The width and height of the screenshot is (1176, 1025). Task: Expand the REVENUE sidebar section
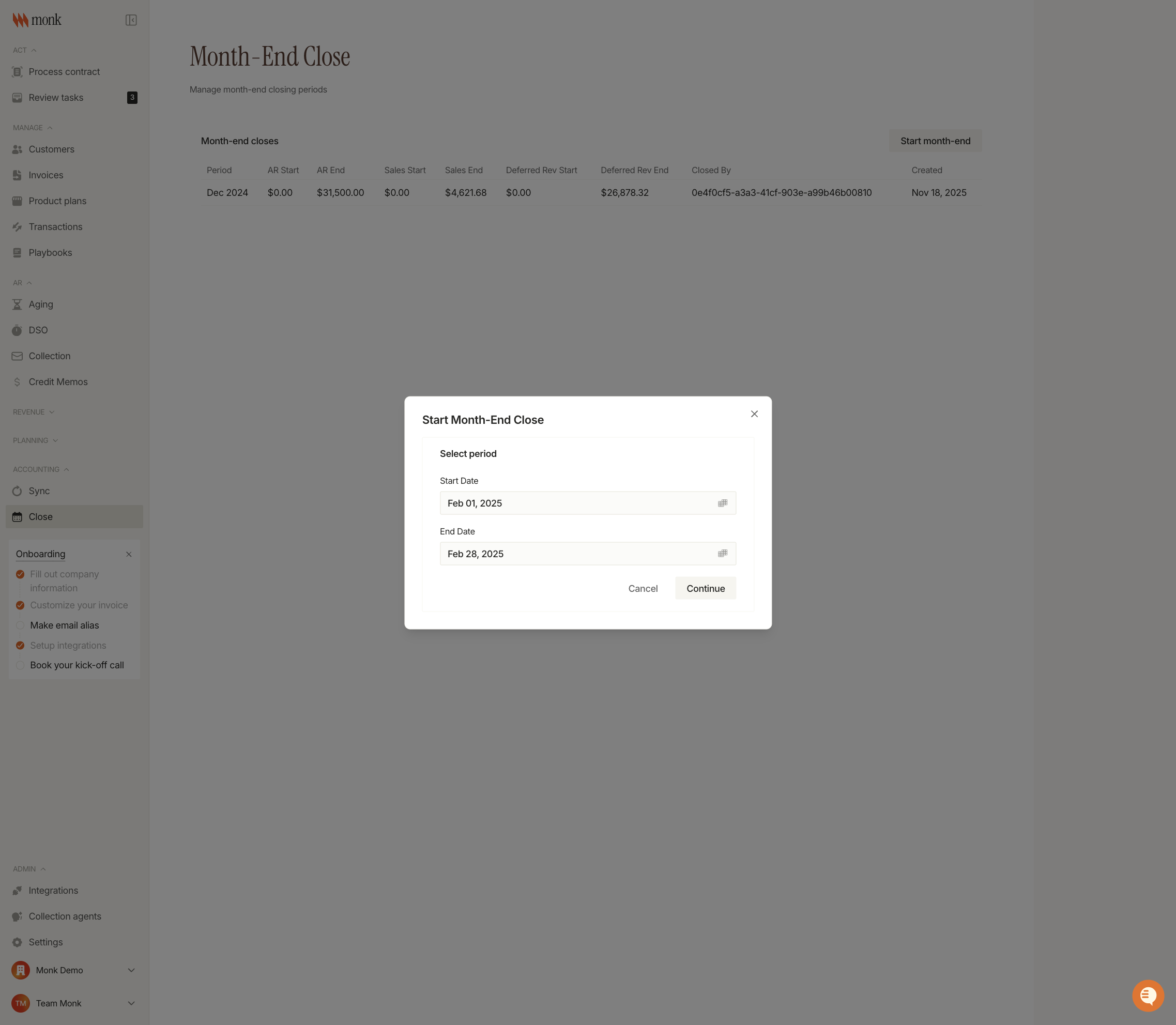(x=33, y=412)
